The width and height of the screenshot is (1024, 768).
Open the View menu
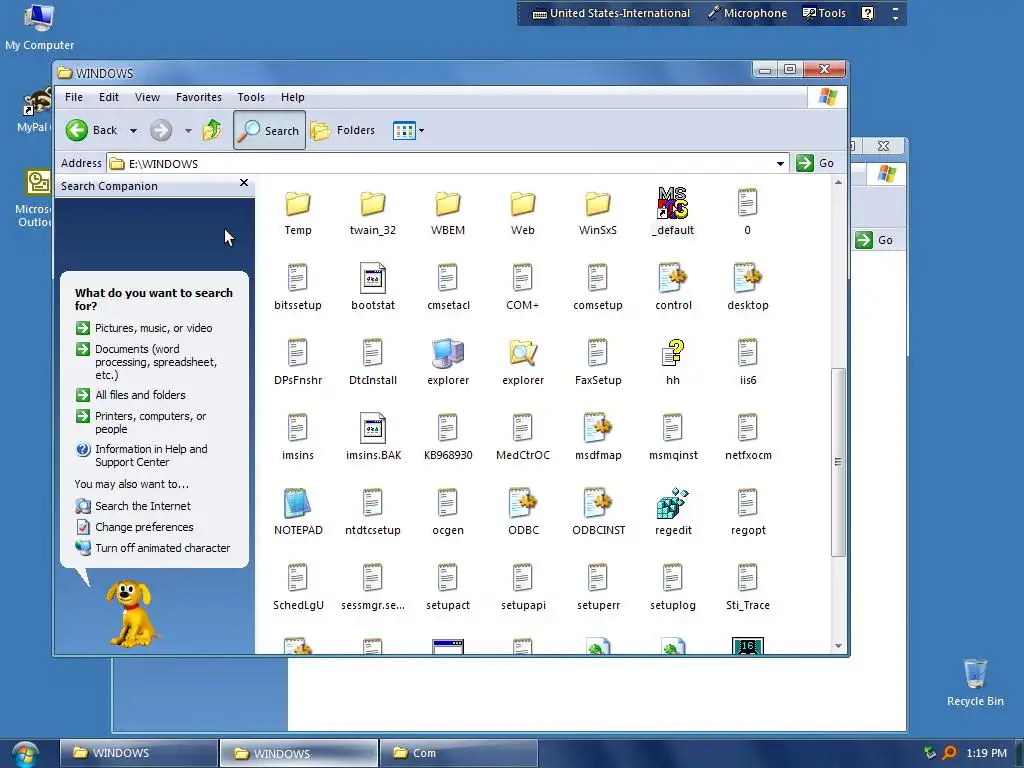pyautogui.click(x=147, y=97)
